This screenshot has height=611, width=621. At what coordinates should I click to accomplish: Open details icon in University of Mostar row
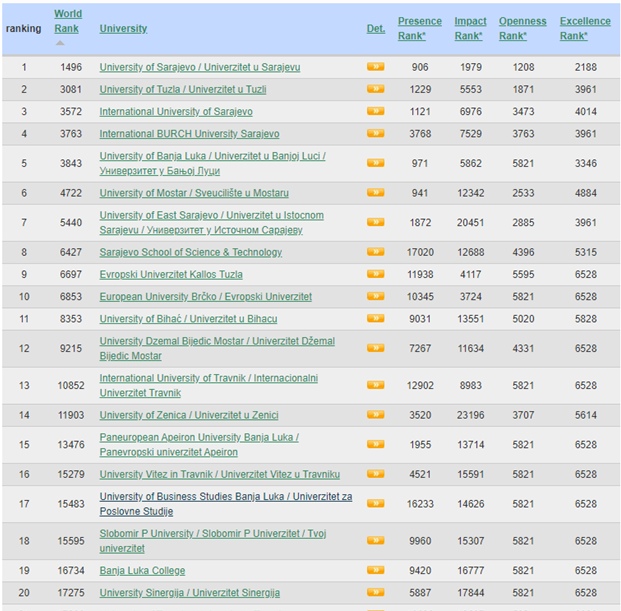pyautogui.click(x=375, y=192)
